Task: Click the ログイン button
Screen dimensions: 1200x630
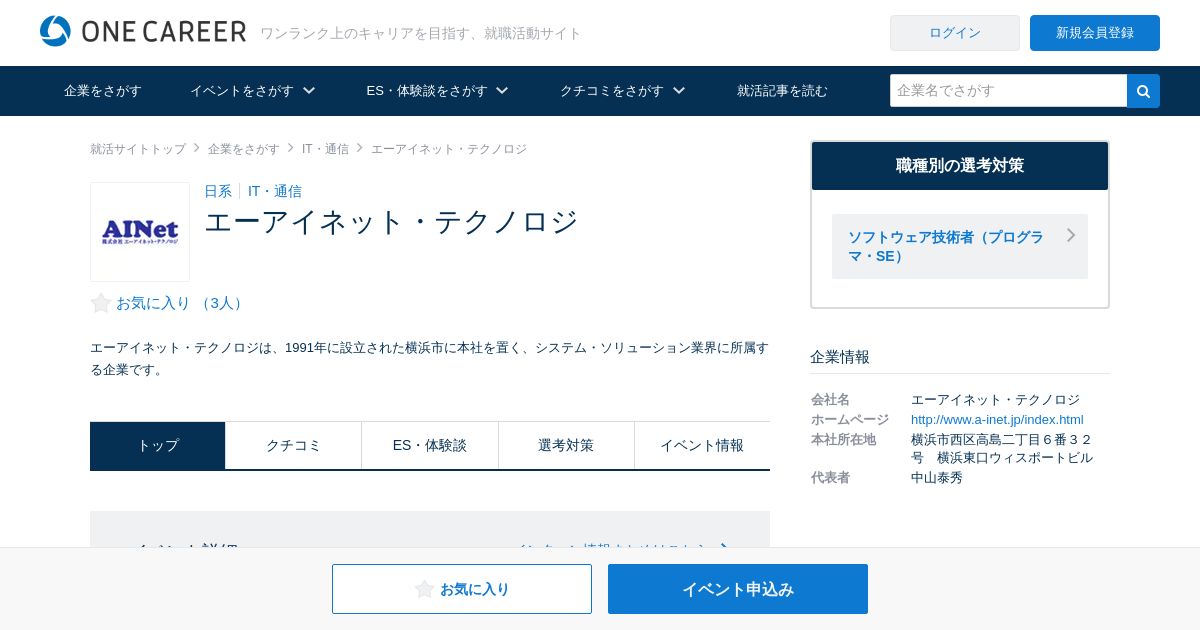Action: coord(955,33)
